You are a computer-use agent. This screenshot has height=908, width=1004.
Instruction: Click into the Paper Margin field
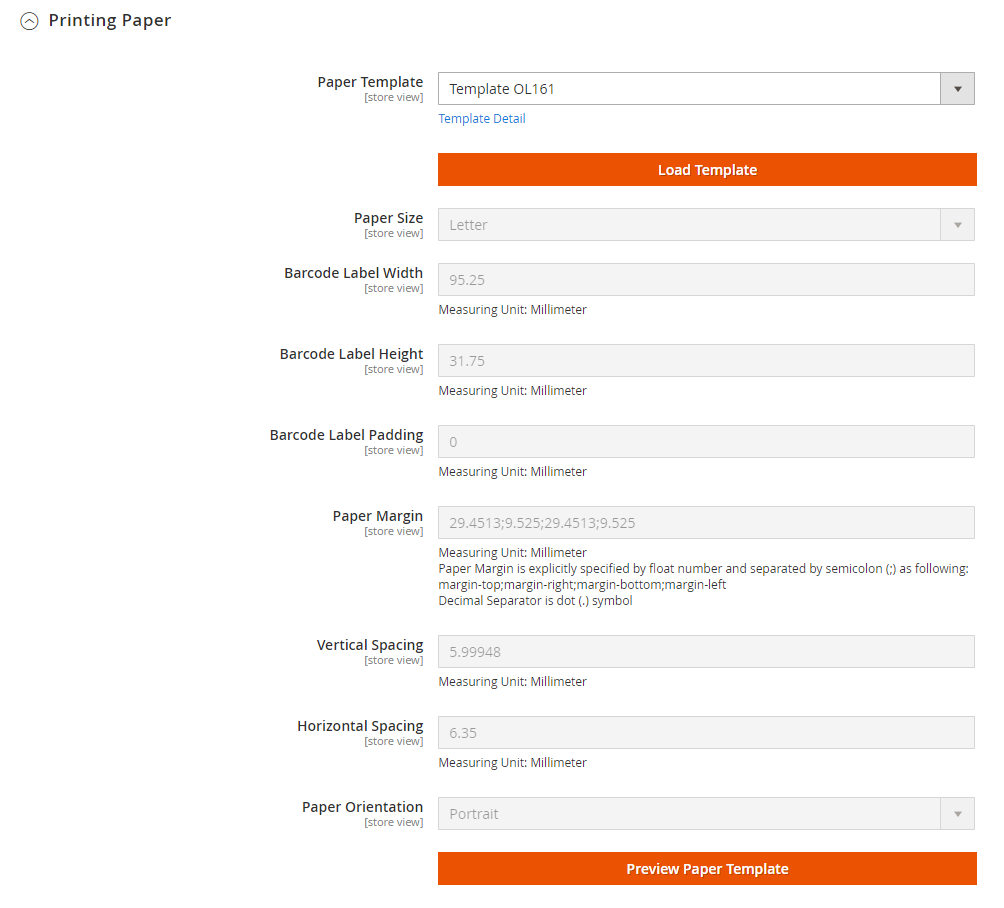coord(706,523)
